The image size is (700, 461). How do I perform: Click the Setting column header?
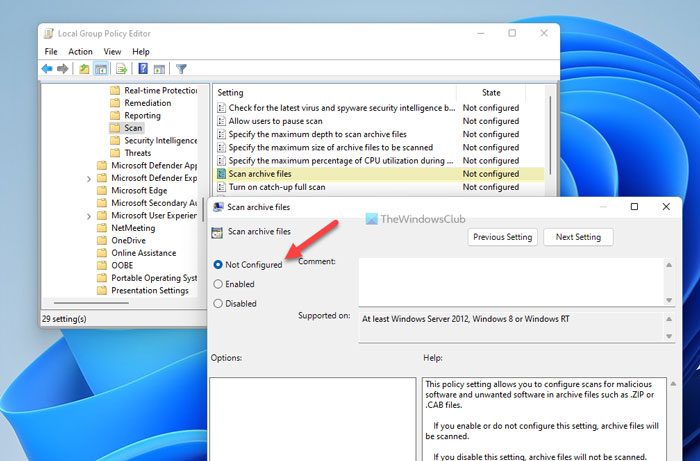335,92
